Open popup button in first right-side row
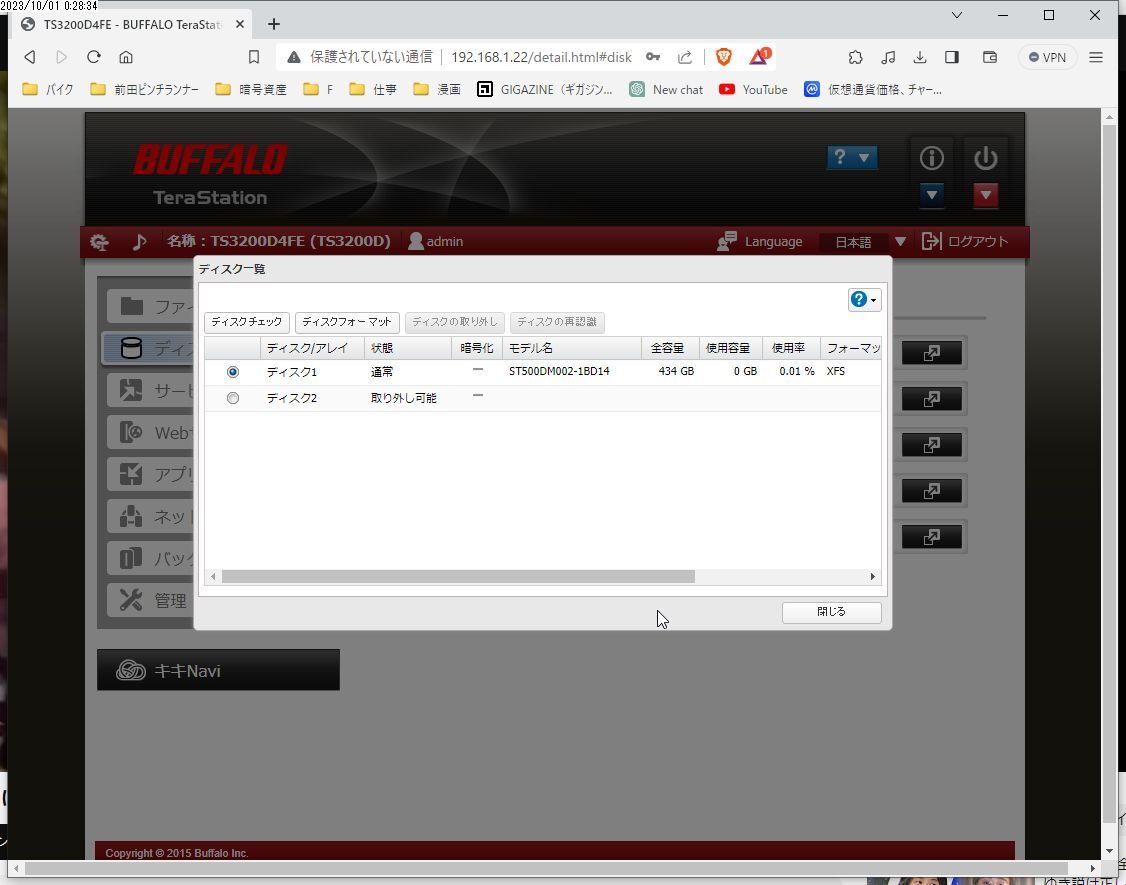The image size is (1126, 885). 931,353
